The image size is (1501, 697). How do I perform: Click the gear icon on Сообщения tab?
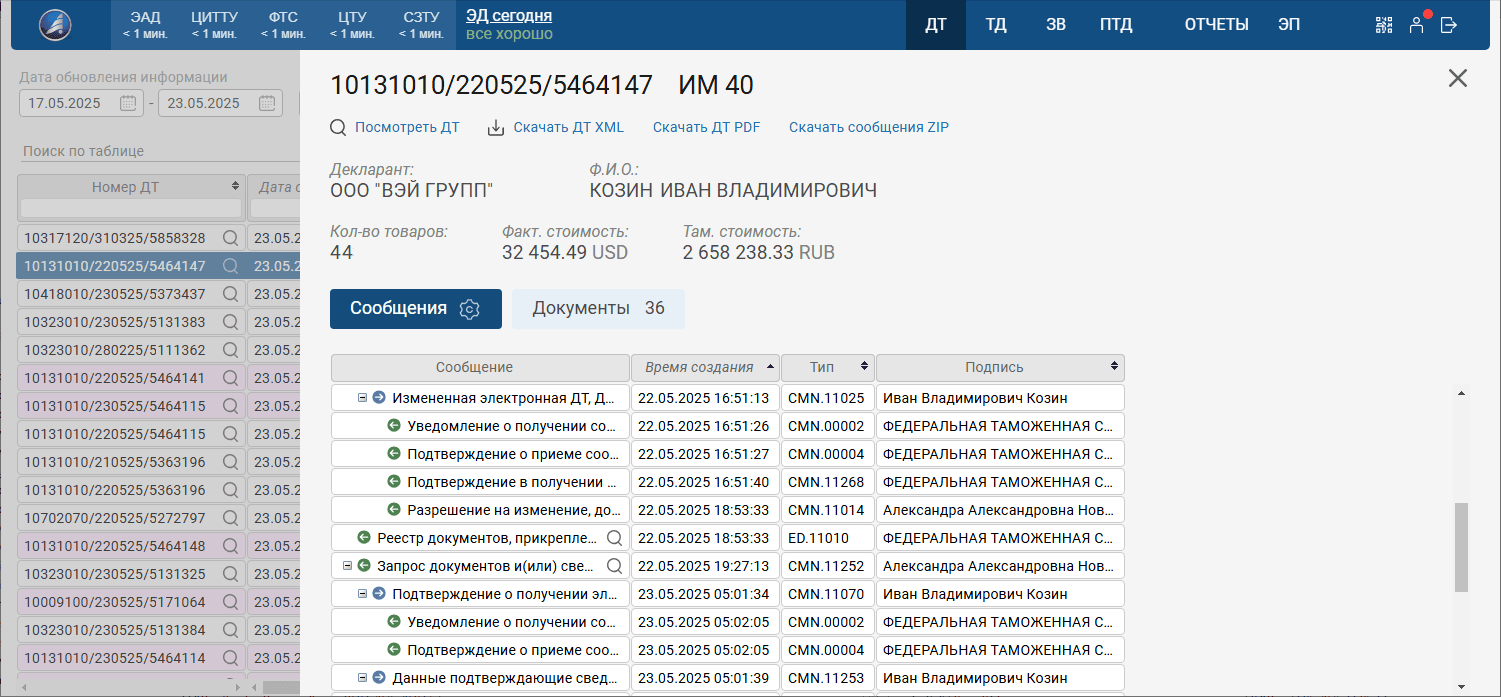pyautogui.click(x=469, y=309)
